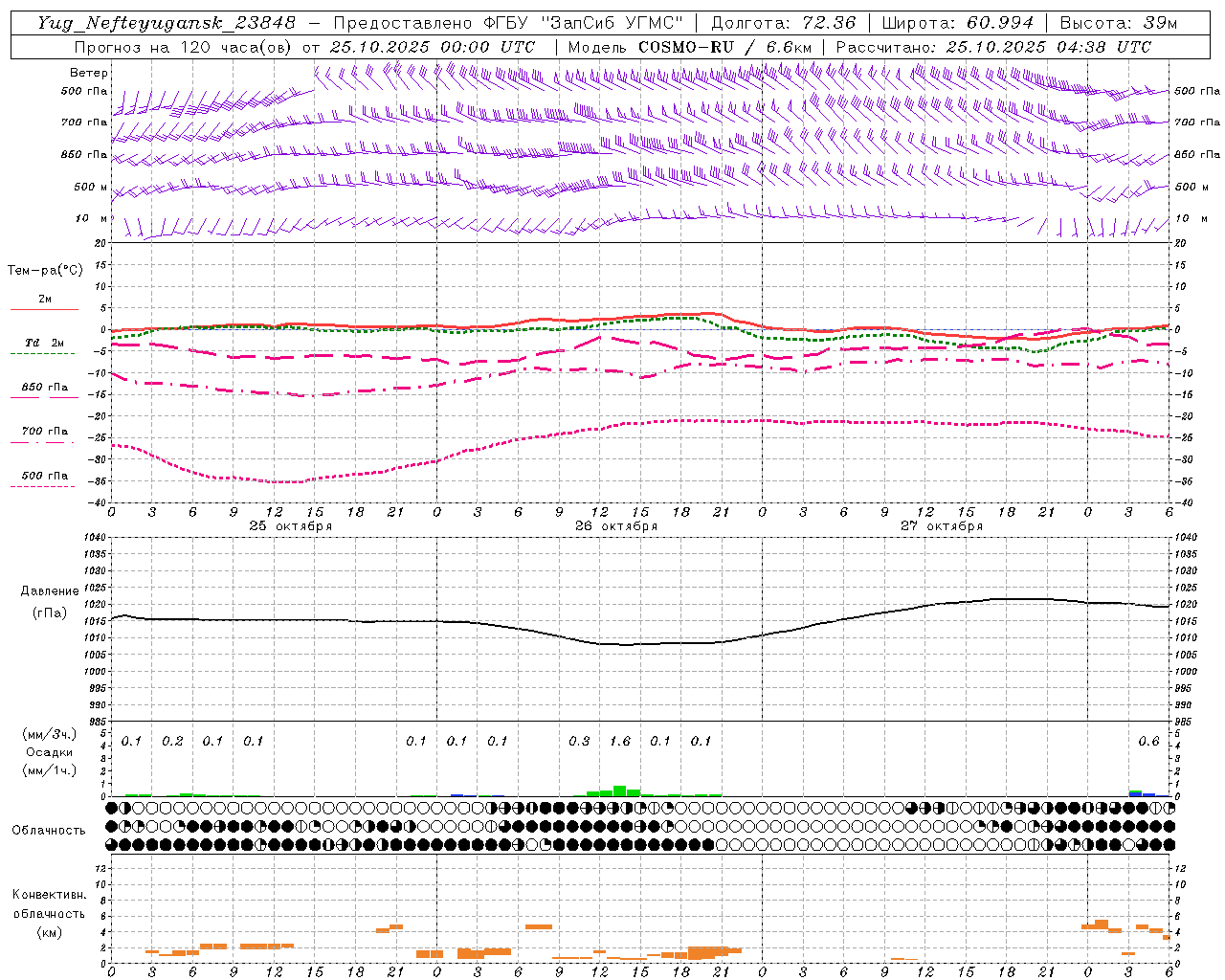
Task: Click the Широта: 60.994 header field
Action: pyautogui.click(x=957, y=23)
